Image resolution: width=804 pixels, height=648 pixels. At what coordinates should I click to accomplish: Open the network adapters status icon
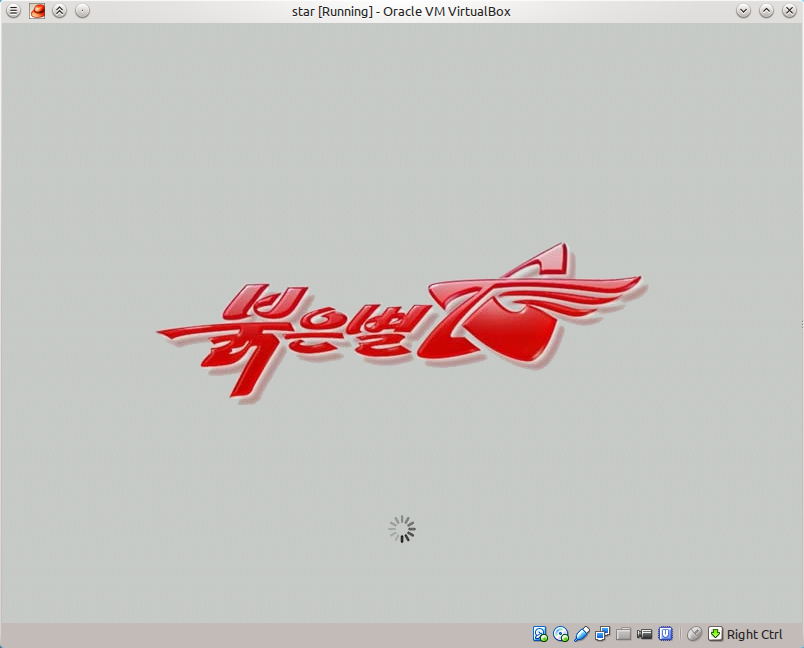[x=602, y=634]
